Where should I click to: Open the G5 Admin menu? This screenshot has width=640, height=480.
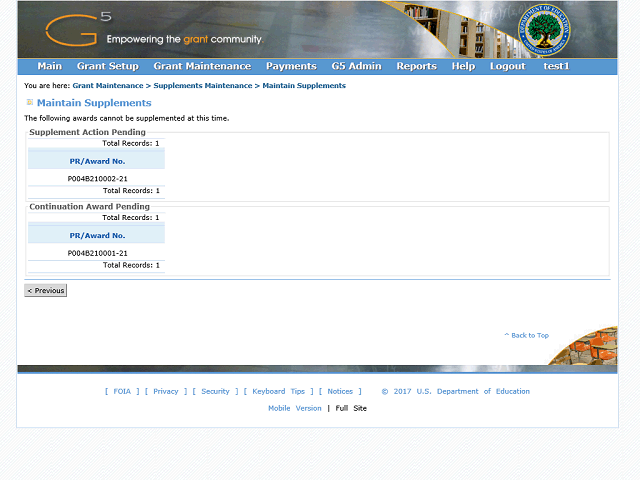(356, 66)
